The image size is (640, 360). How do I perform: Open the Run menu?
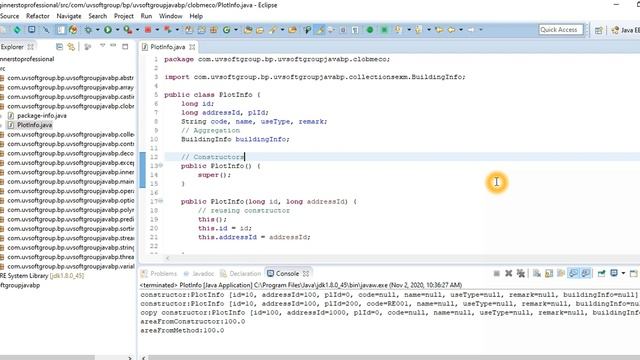pos(146,16)
